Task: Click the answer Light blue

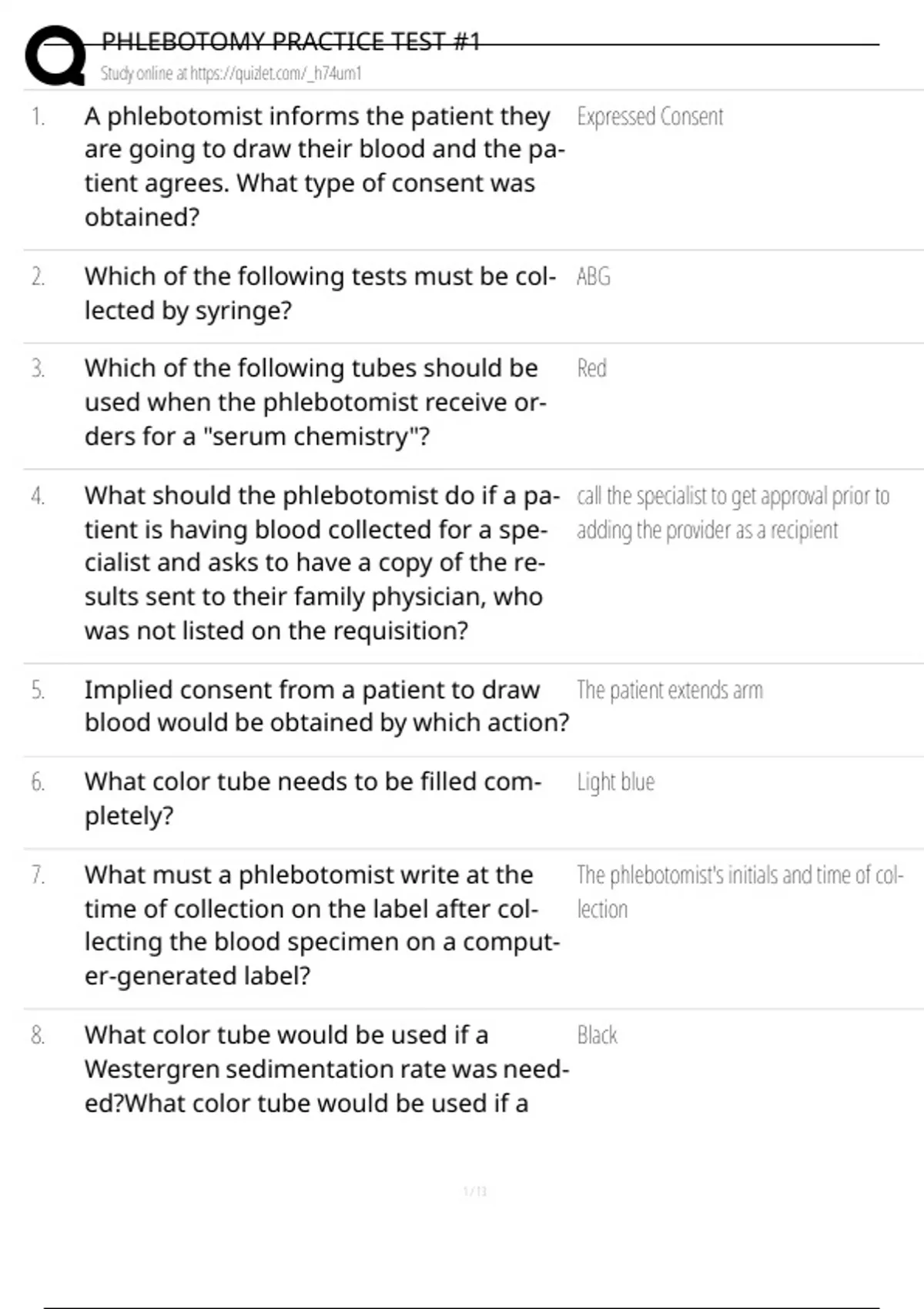Action: (x=616, y=782)
